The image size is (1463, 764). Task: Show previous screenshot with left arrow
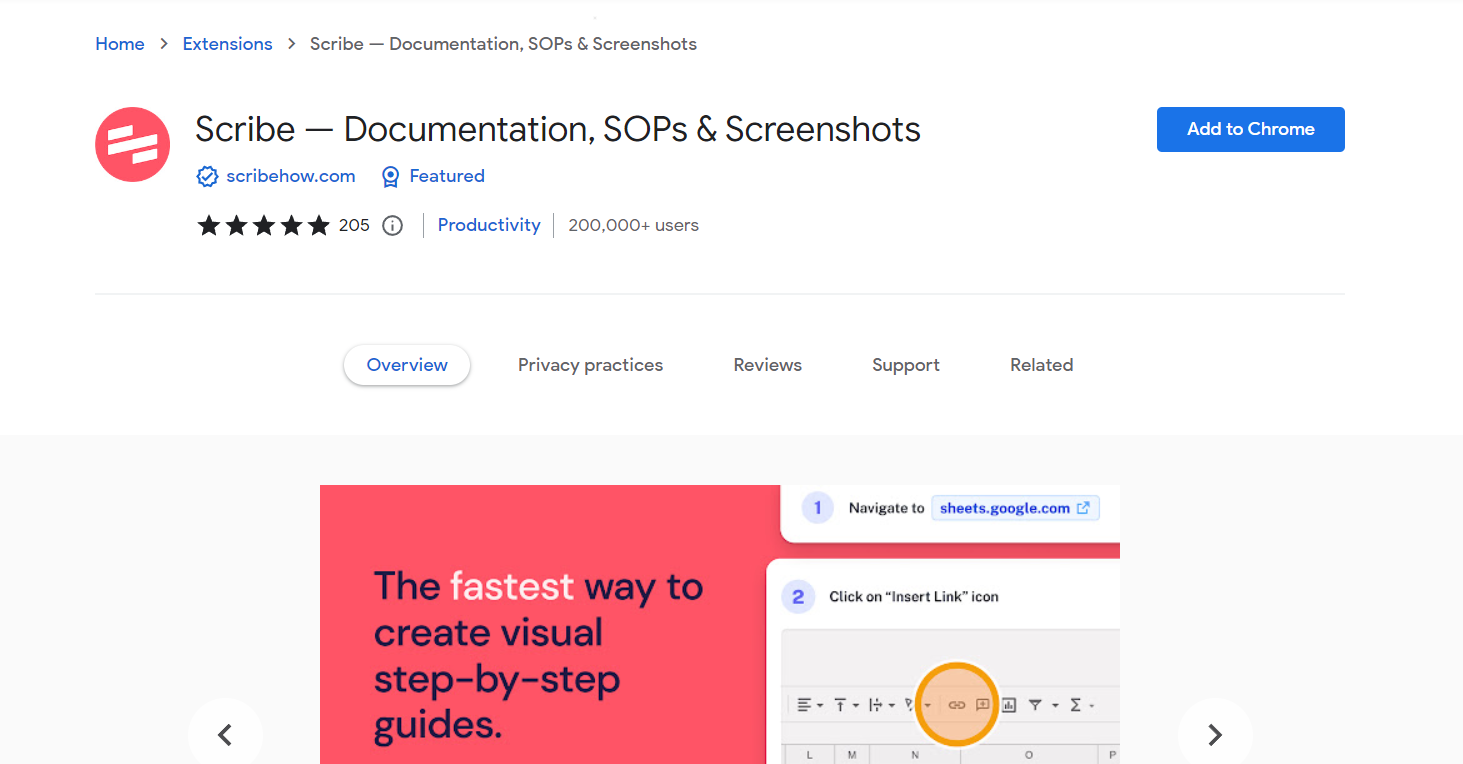225,735
